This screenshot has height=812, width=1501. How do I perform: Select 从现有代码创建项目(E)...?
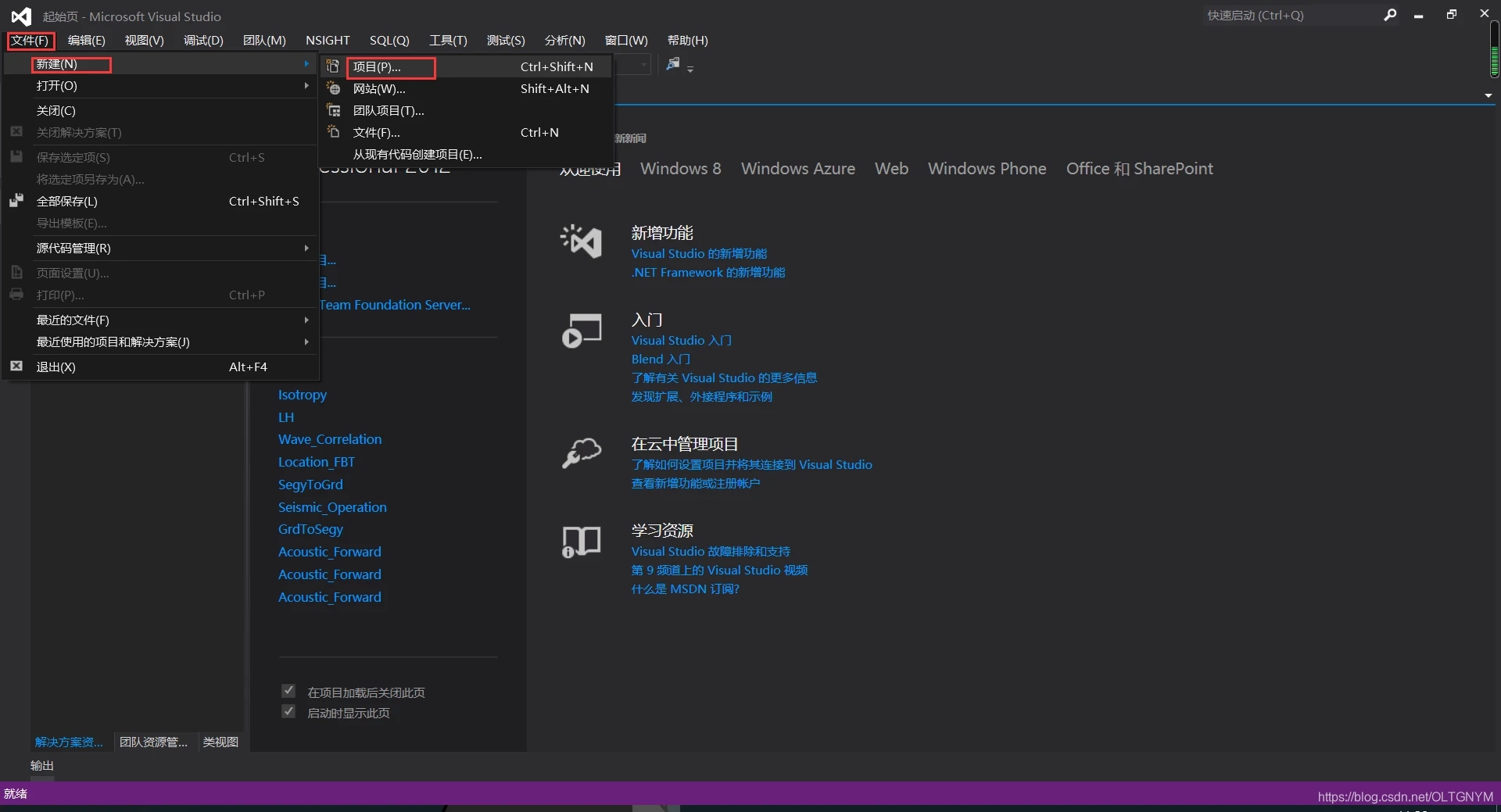click(466, 155)
